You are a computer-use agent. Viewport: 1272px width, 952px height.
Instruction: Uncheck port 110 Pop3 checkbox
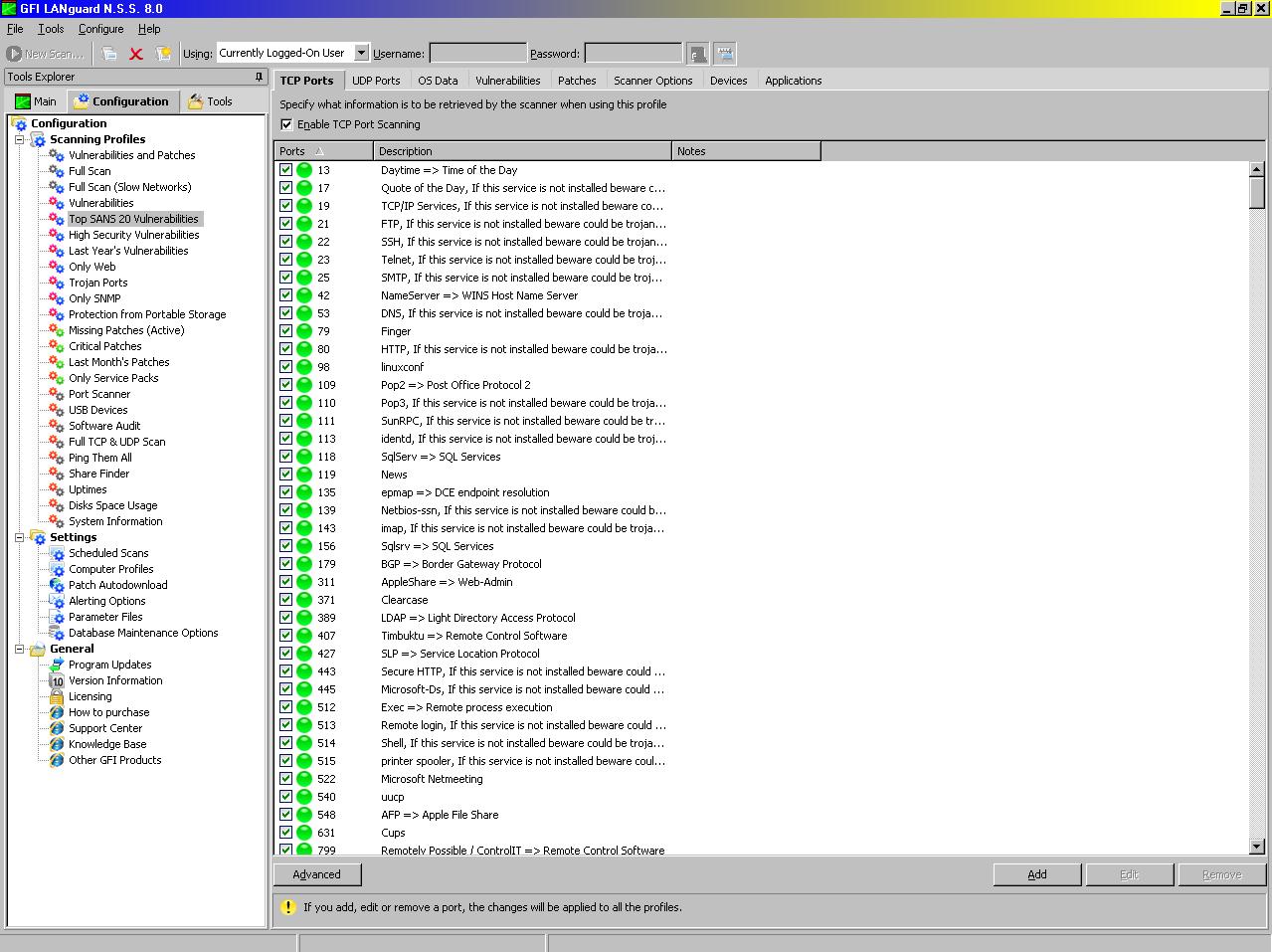pyautogui.click(x=285, y=403)
